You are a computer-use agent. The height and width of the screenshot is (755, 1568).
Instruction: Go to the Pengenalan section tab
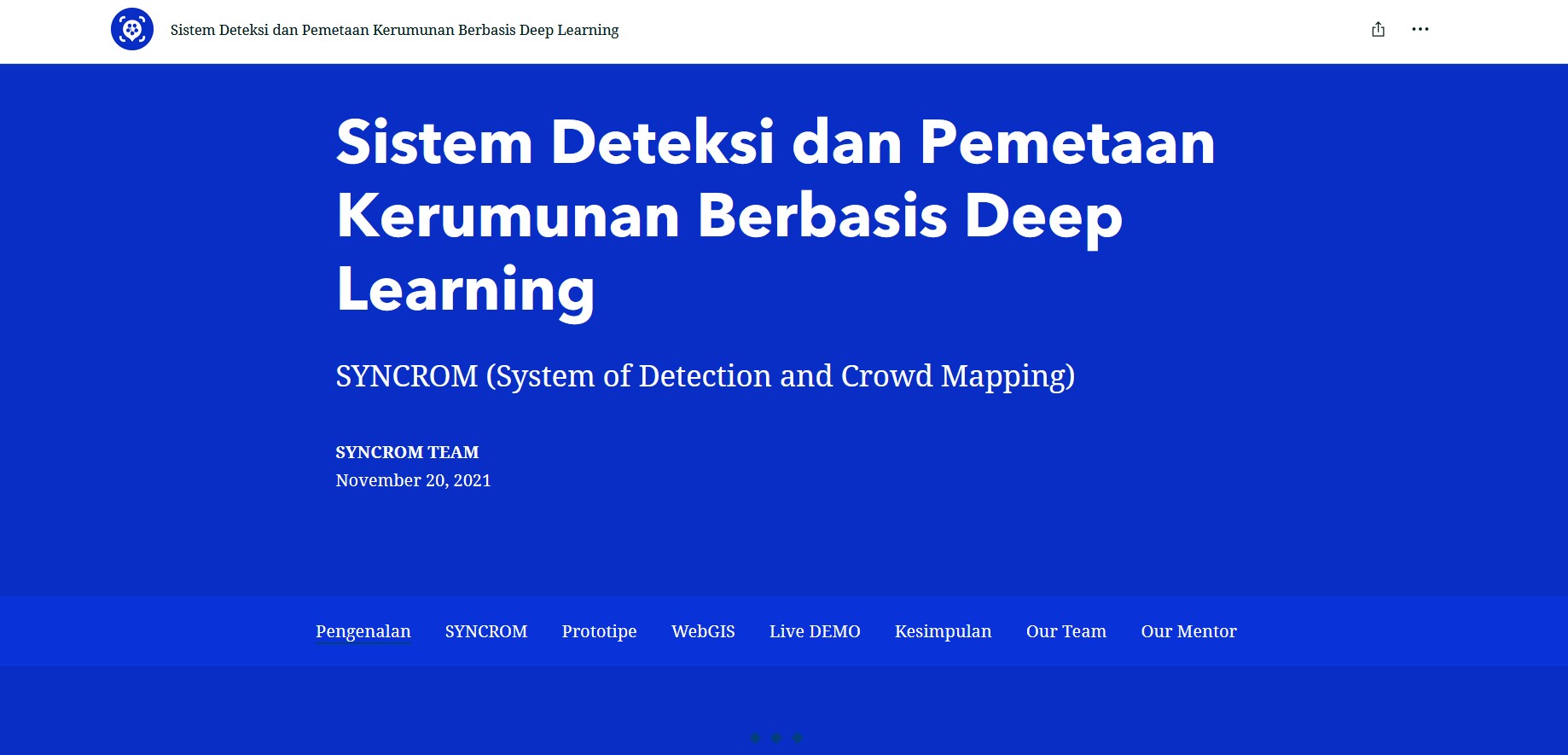click(x=363, y=631)
